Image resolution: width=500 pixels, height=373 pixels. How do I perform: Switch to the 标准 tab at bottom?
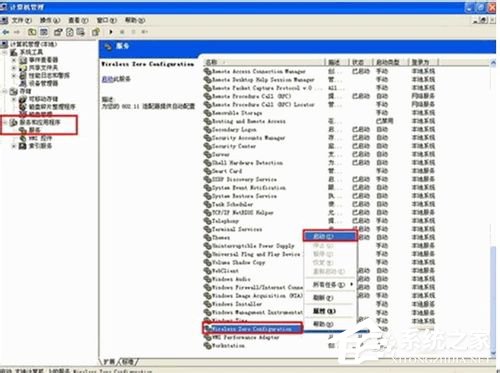(x=128, y=362)
